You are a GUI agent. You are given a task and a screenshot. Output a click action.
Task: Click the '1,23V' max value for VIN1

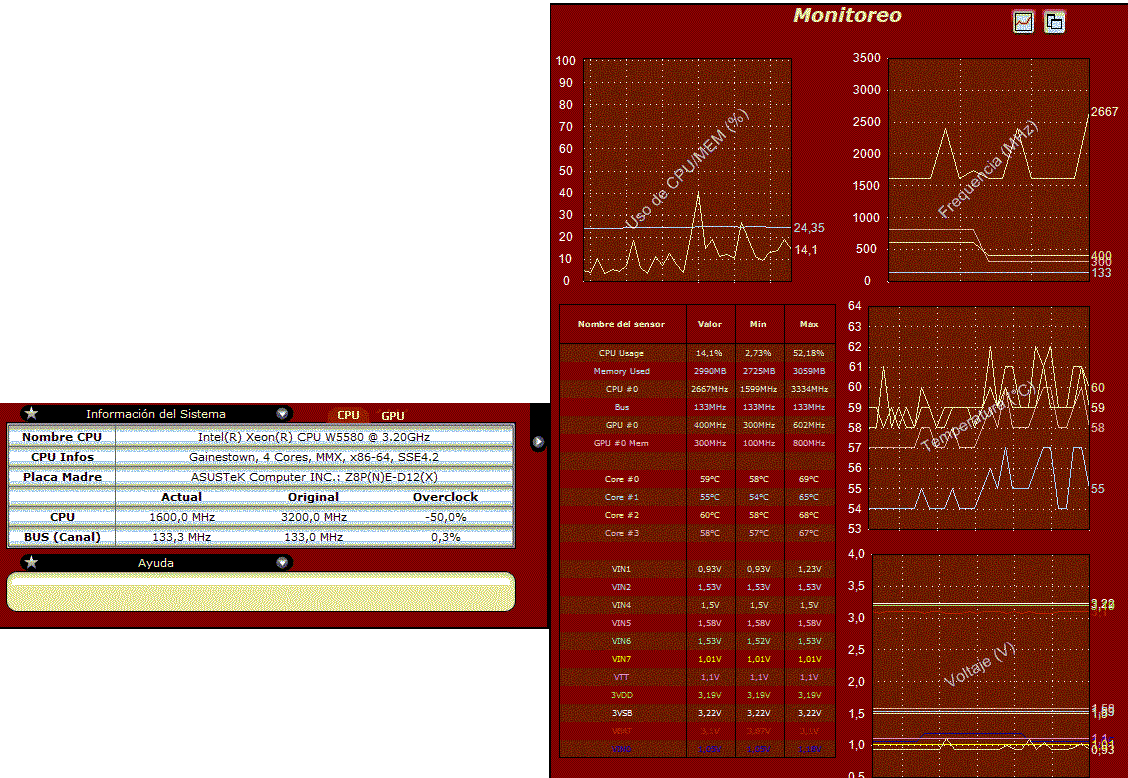[809, 569]
